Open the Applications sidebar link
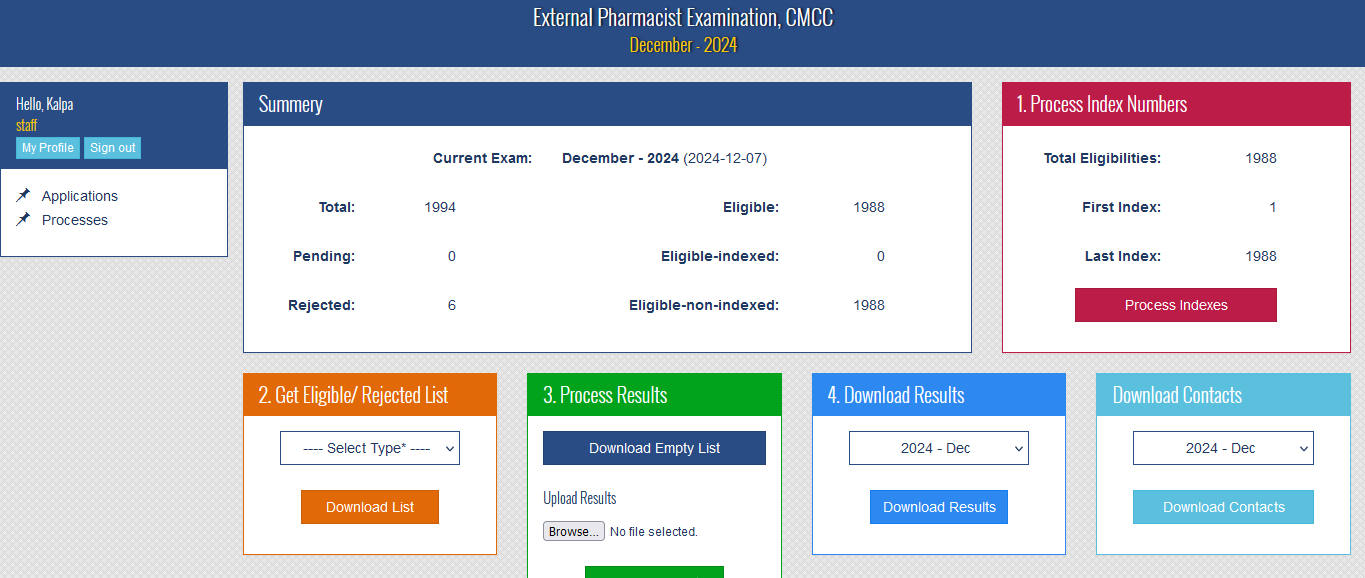This screenshot has height=578, width=1365. (80, 196)
